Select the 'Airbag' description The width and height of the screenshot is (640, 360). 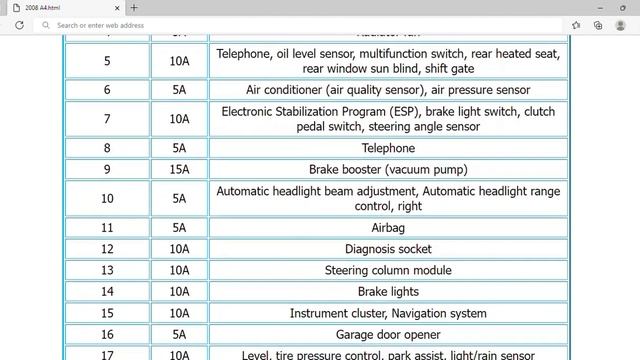click(388, 228)
